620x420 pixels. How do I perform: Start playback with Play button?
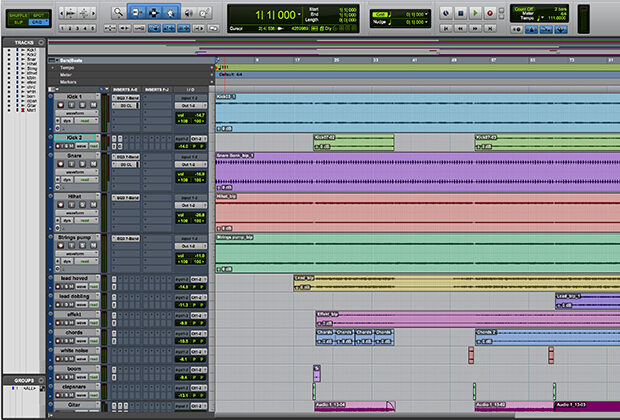(x=475, y=13)
